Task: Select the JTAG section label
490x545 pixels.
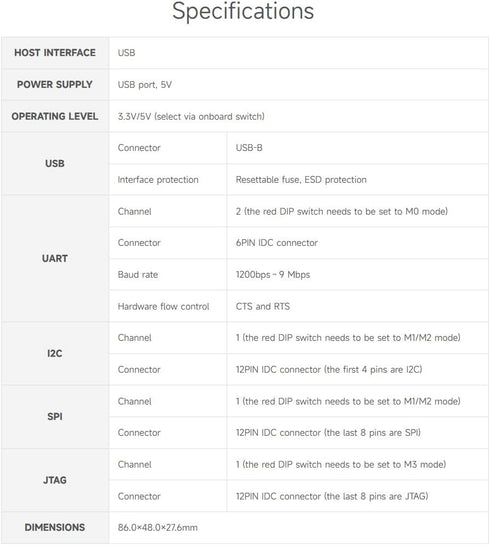Action: (x=55, y=480)
